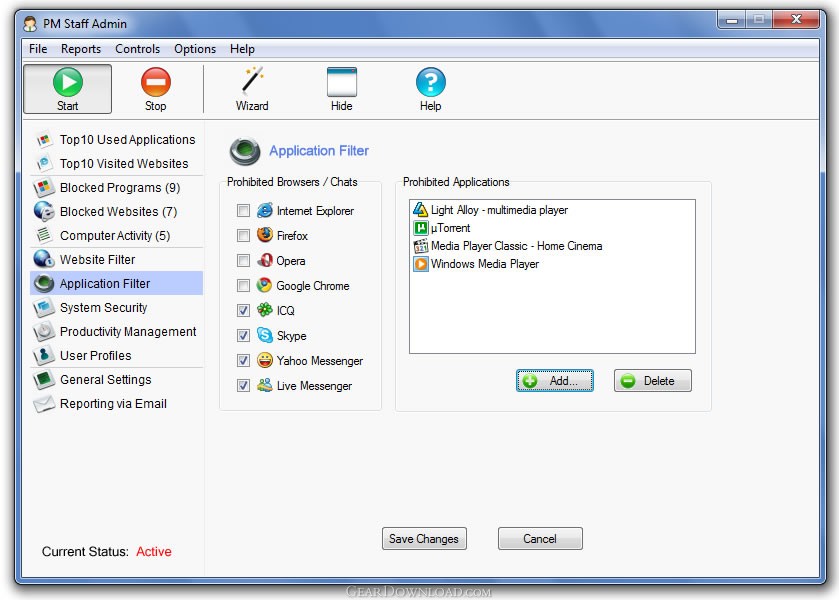Click the Application Filter page heading
This screenshot has width=839, height=600.
click(319, 151)
